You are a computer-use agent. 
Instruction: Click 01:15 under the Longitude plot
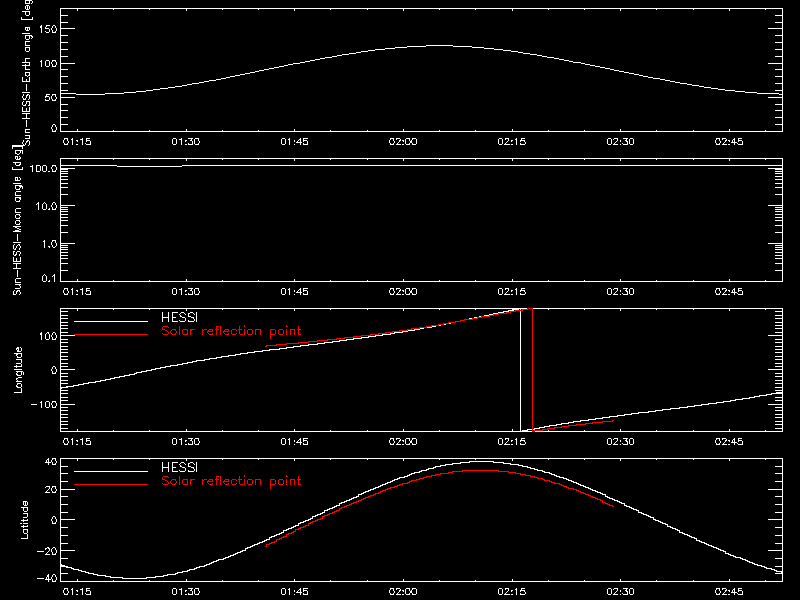tap(77, 442)
